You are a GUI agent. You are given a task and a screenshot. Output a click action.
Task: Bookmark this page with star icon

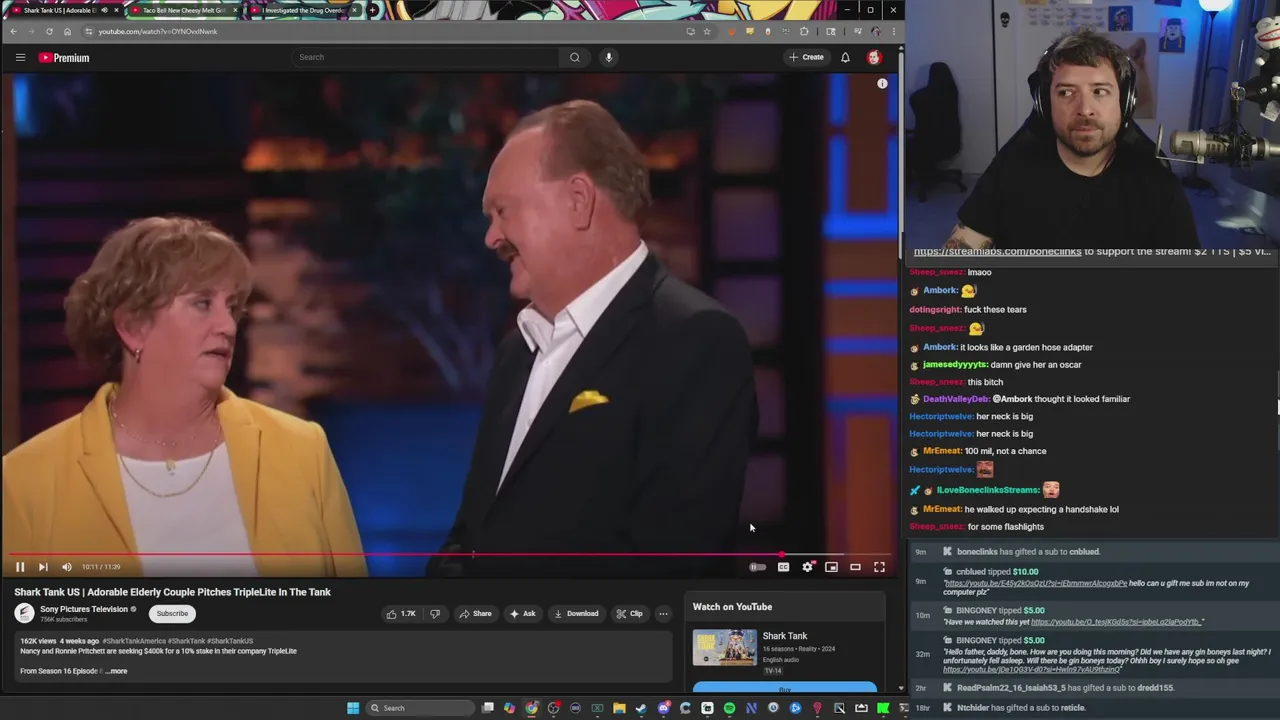point(706,31)
